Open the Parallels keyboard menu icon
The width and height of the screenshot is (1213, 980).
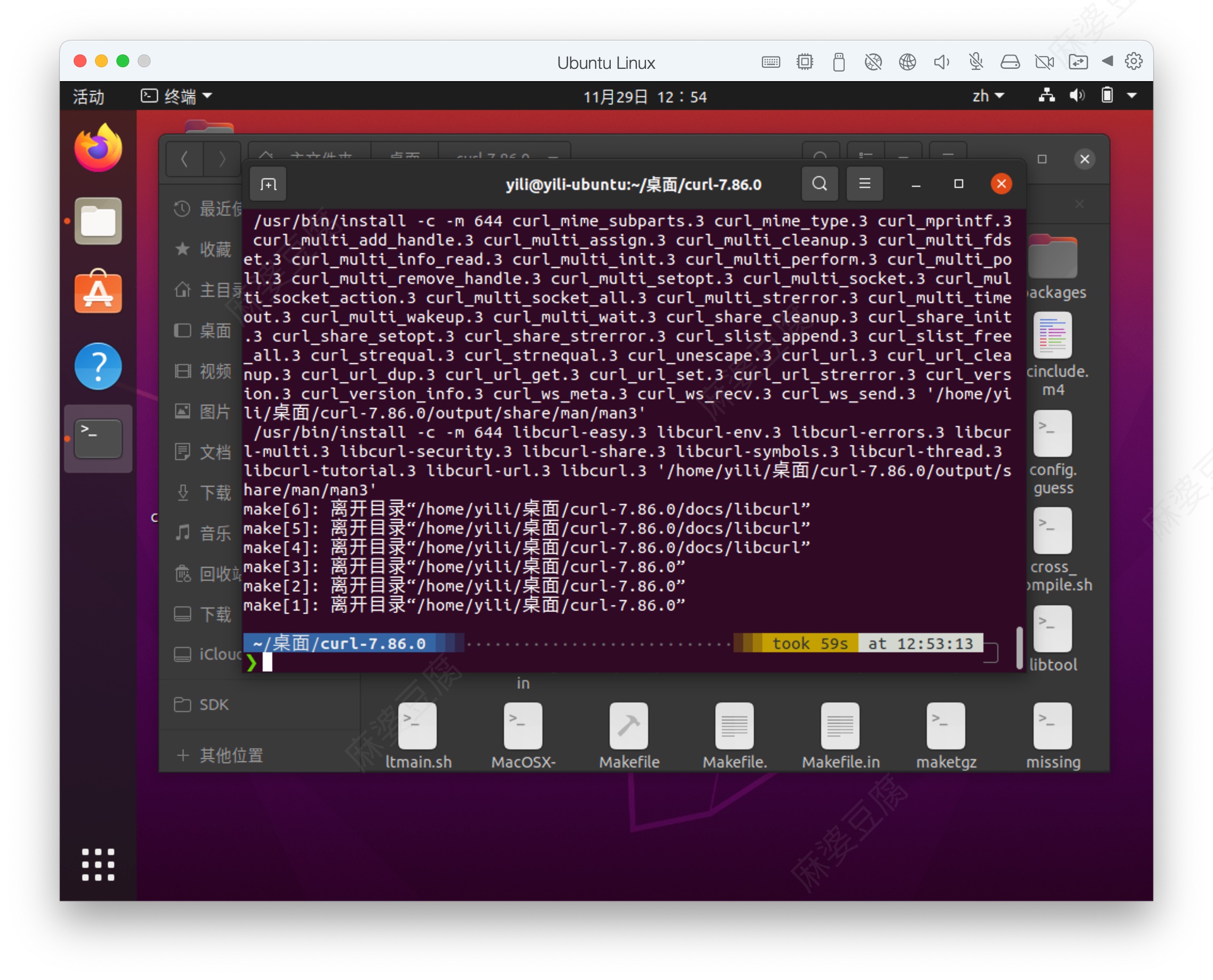pos(770,61)
